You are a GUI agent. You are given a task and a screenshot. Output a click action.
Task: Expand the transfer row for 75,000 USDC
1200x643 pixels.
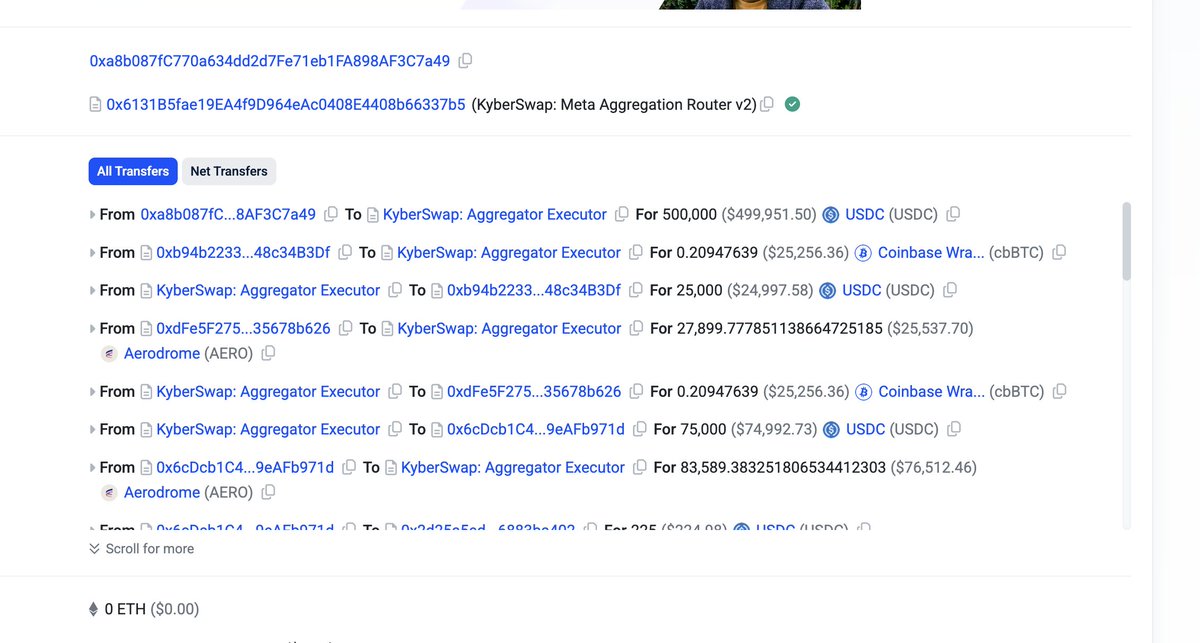pyautogui.click(x=92, y=429)
